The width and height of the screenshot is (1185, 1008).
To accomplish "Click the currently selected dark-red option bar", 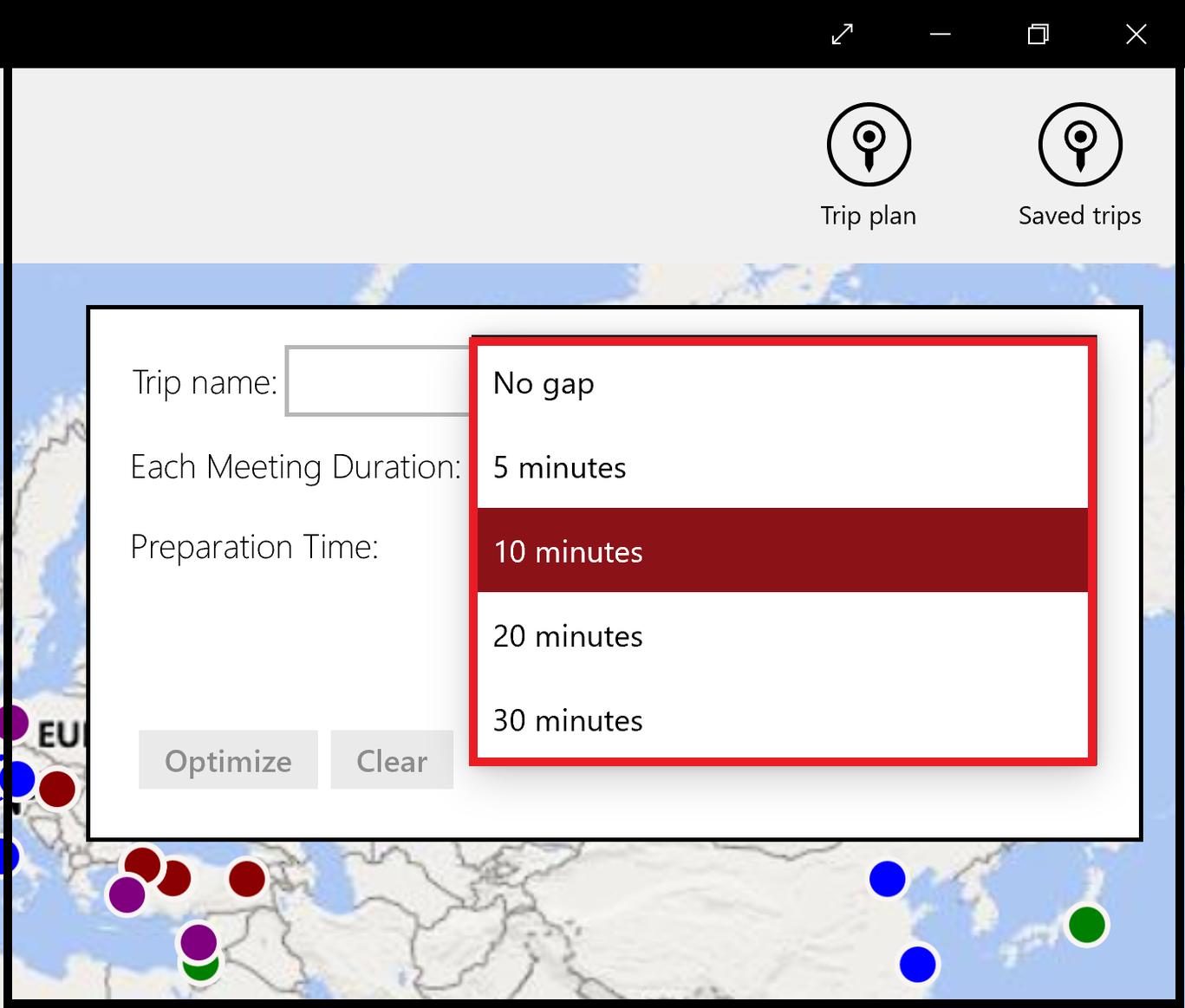I will pos(782,551).
